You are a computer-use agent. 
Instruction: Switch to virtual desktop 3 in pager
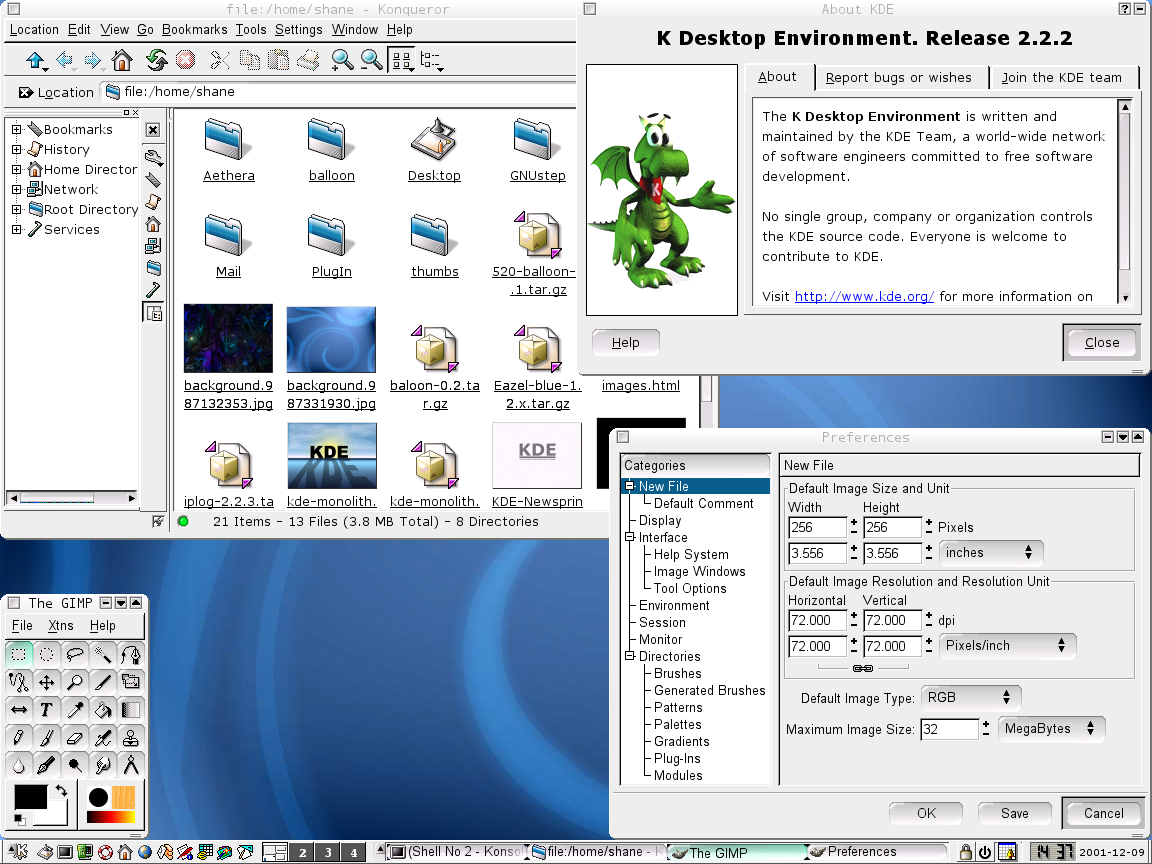(x=328, y=852)
